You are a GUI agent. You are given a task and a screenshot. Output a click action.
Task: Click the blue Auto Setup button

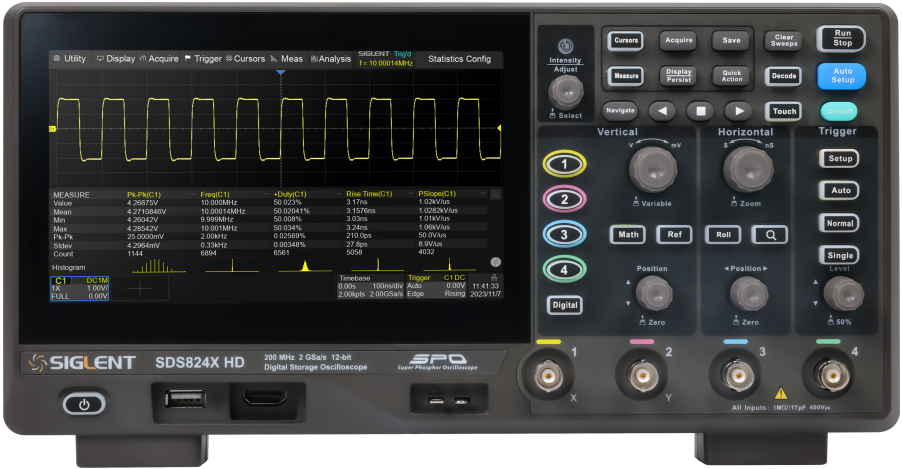(x=842, y=76)
